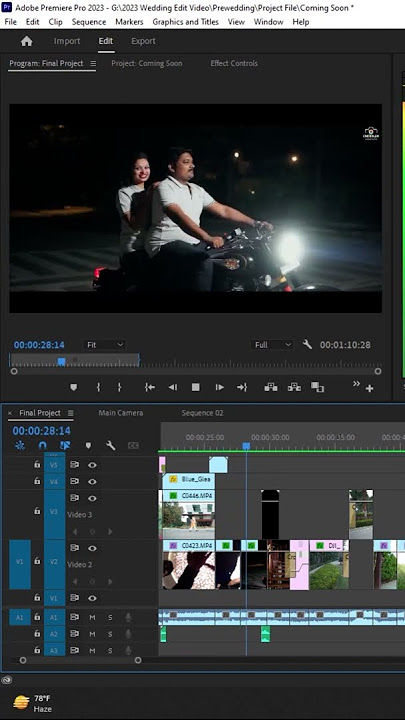Stop playback in Program monitor
This screenshot has width=405, height=720.
(x=196, y=388)
